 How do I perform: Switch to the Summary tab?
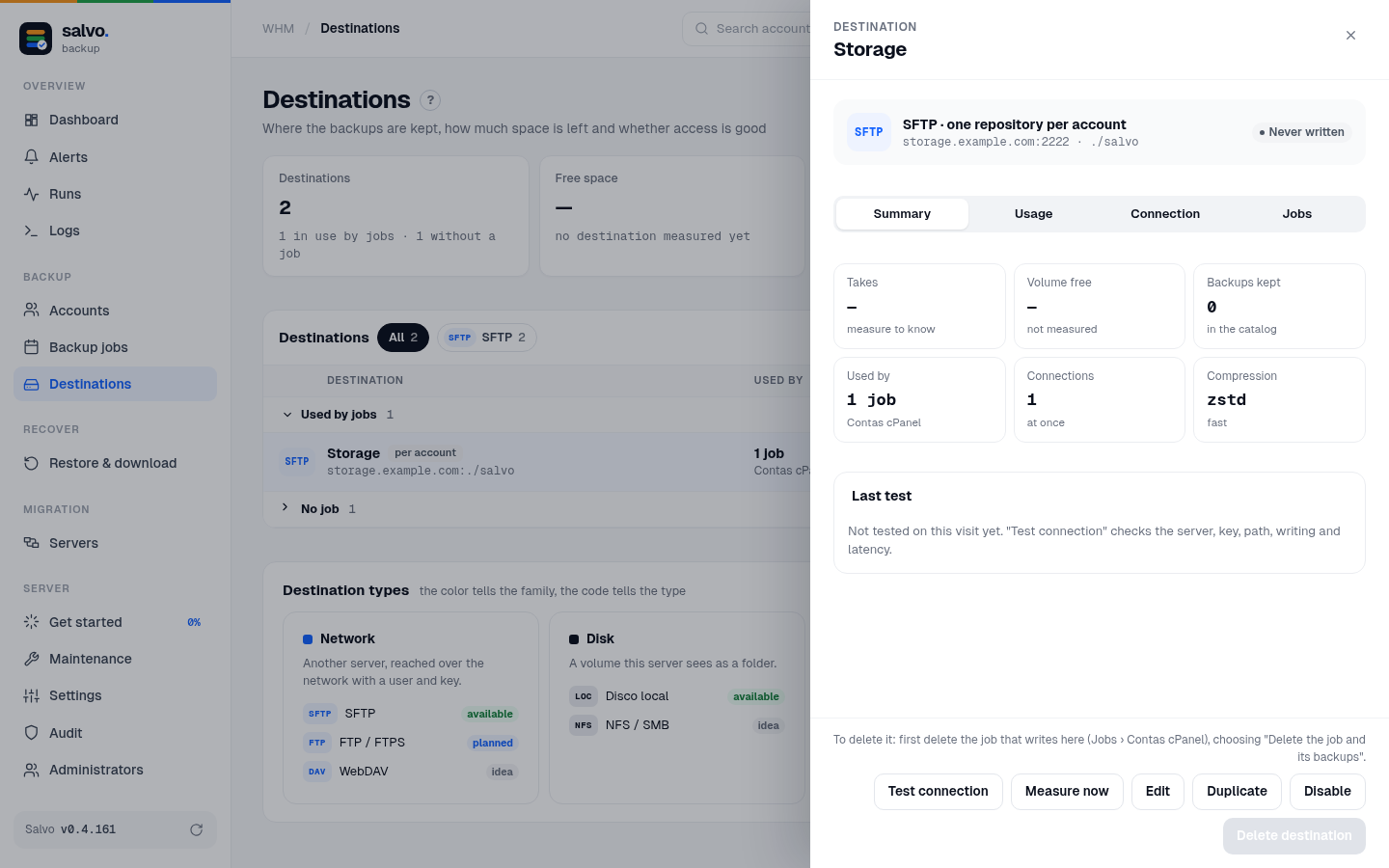click(902, 214)
